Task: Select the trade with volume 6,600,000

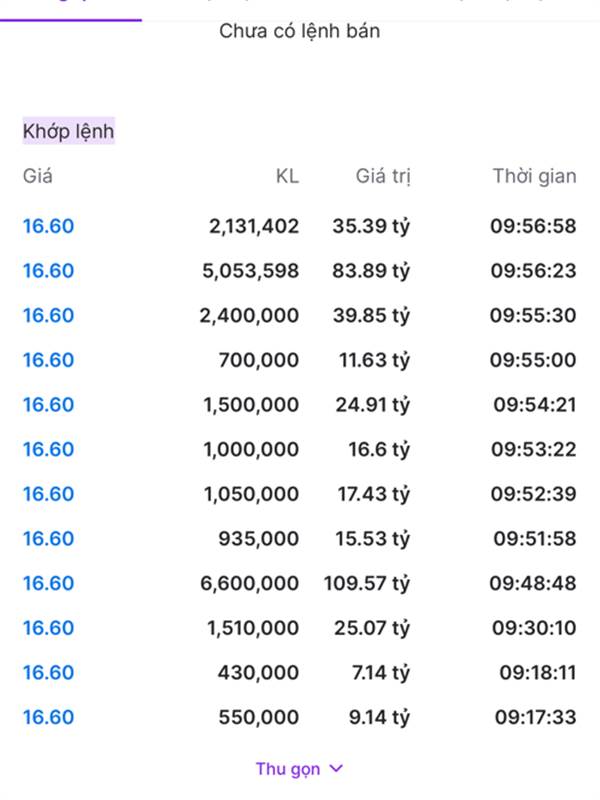Action: tap(299, 583)
